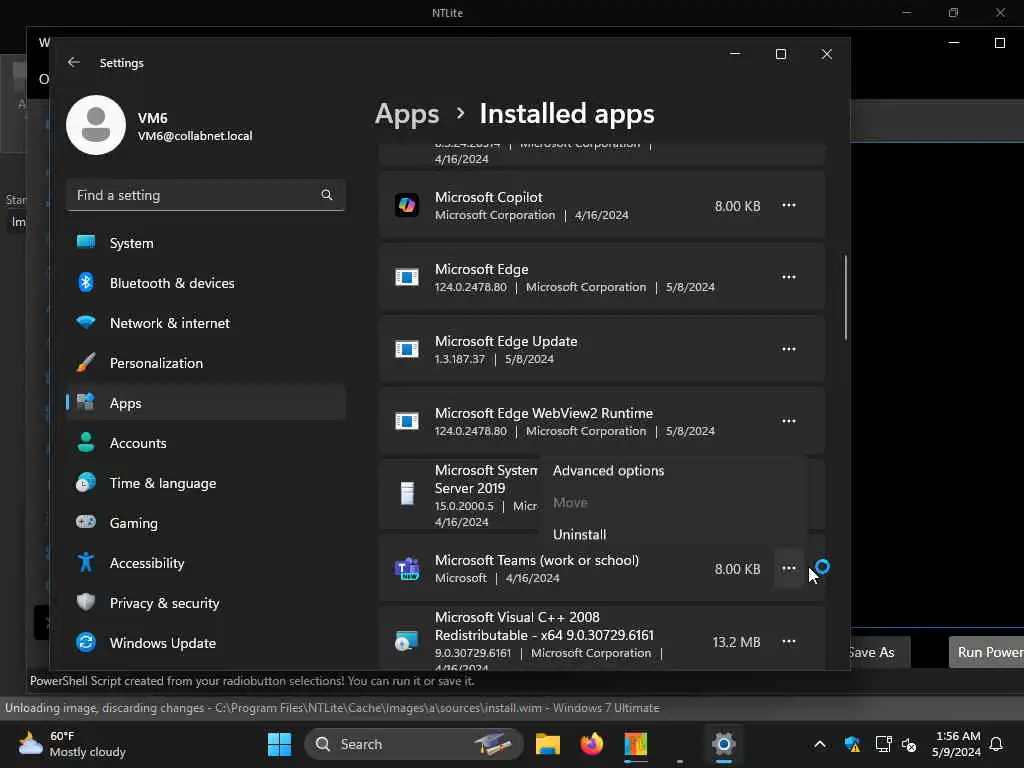
Task: Open Accessibility settings category
Action: point(206,563)
